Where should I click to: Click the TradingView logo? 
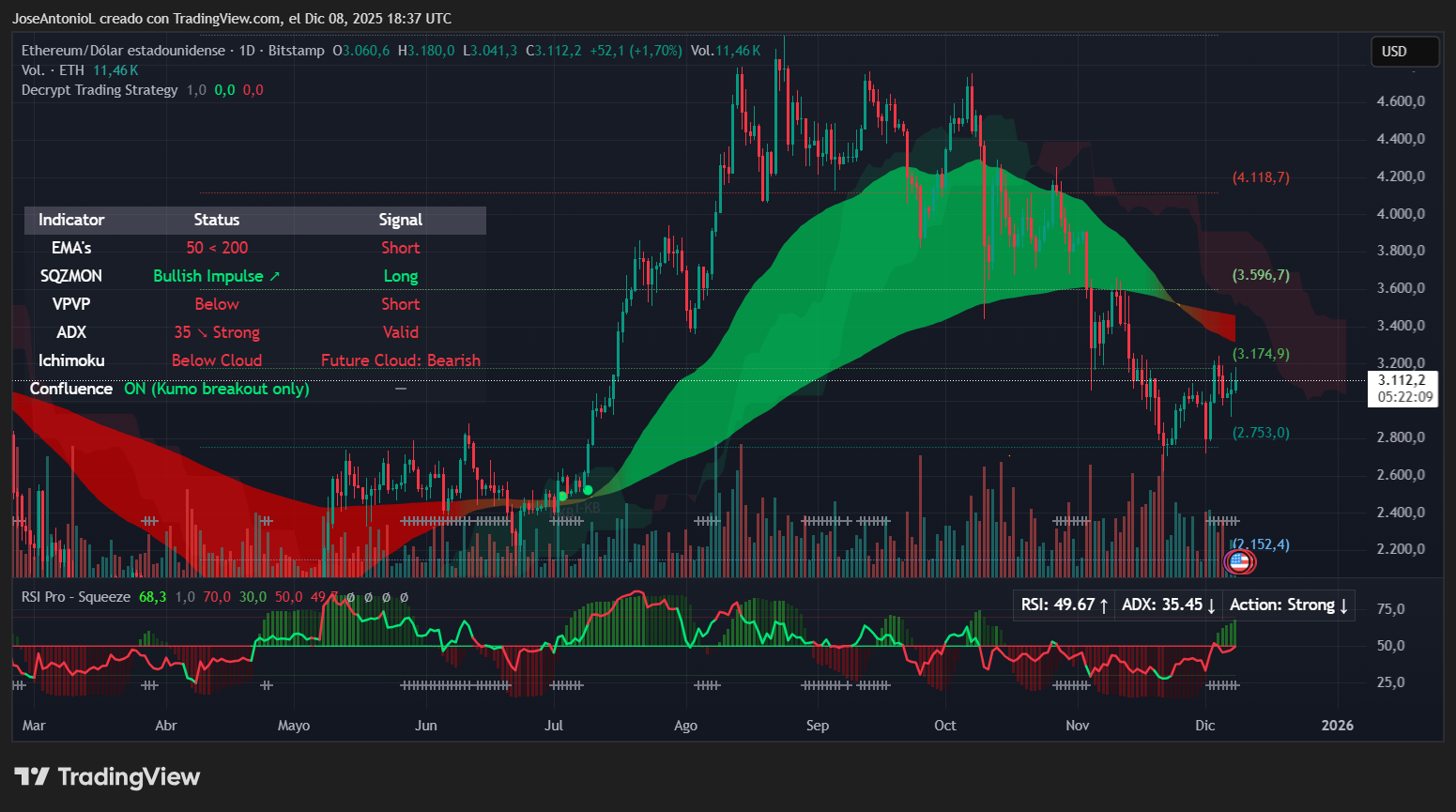pos(108,777)
